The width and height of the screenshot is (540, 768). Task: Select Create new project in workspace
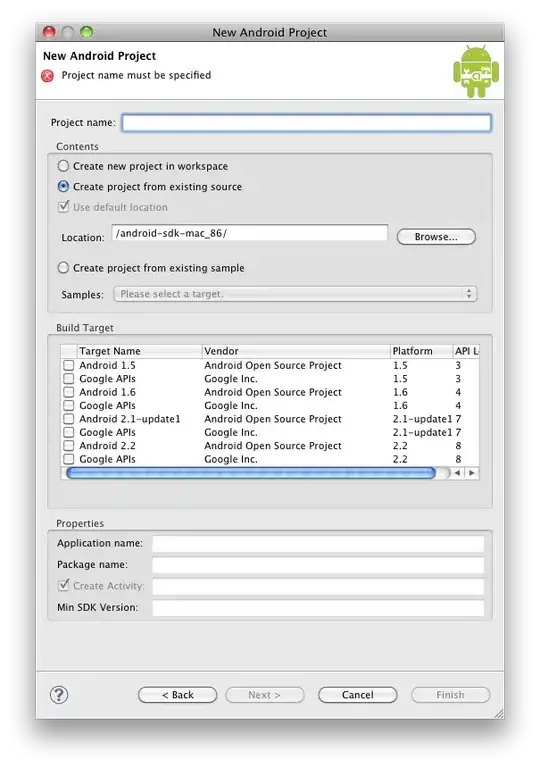click(63, 166)
